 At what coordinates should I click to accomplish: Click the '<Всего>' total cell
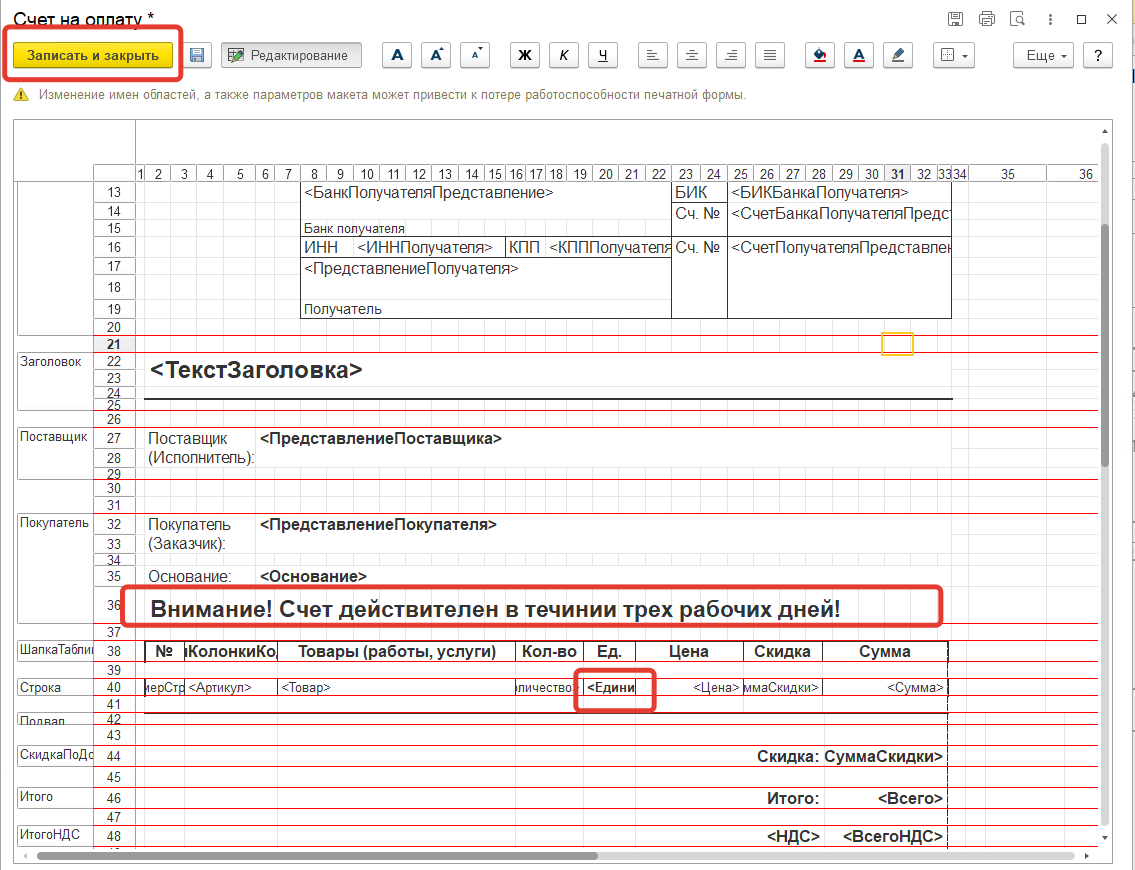pos(885,798)
